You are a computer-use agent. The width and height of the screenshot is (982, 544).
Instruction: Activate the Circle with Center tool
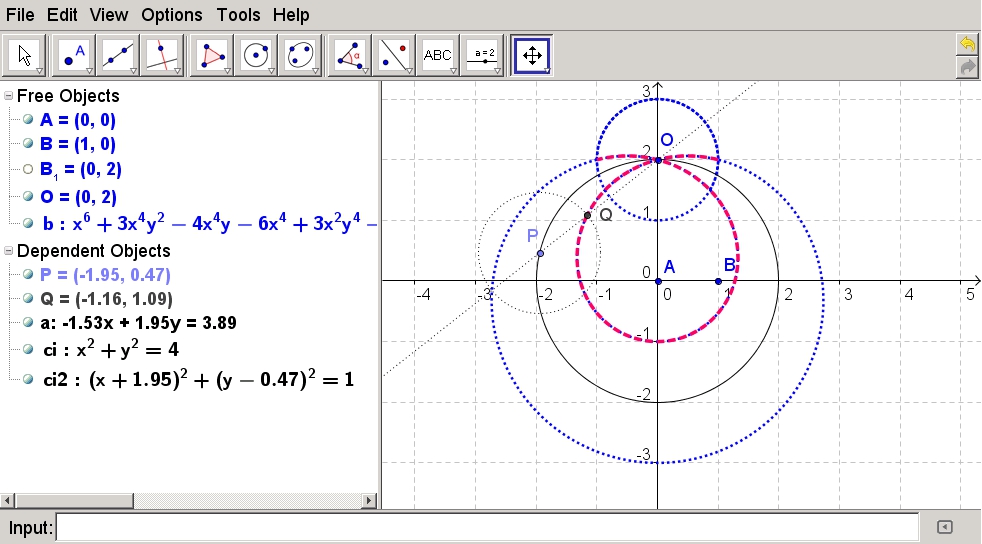(x=255, y=56)
